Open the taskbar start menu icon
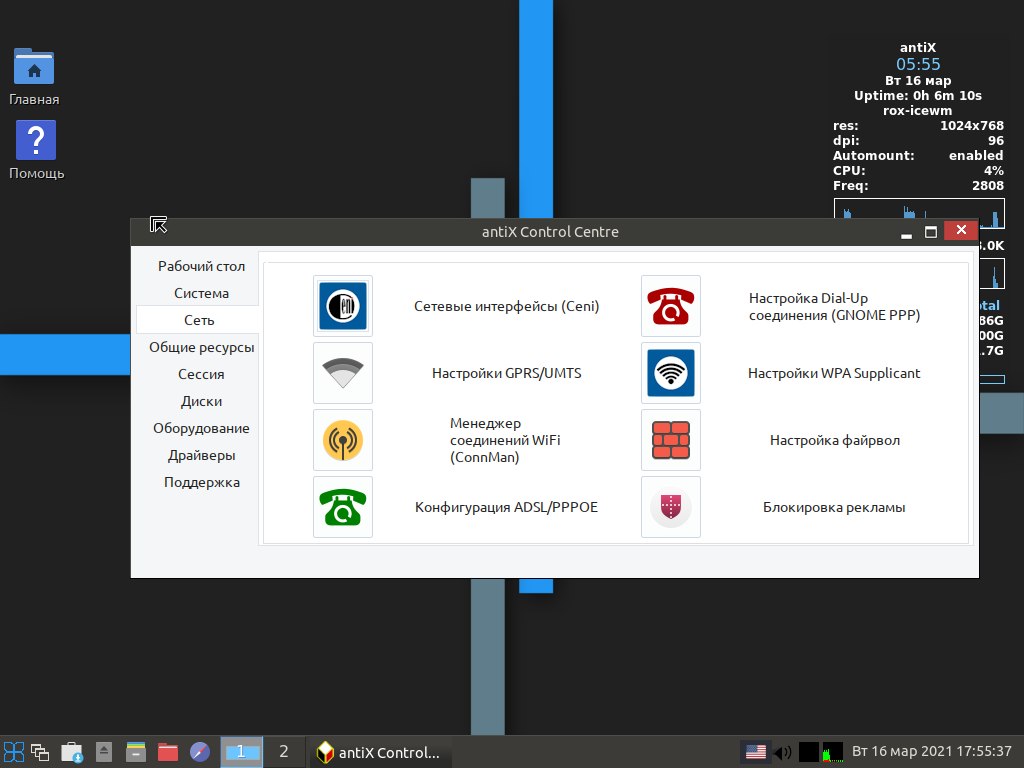The image size is (1024, 768). click(x=14, y=752)
